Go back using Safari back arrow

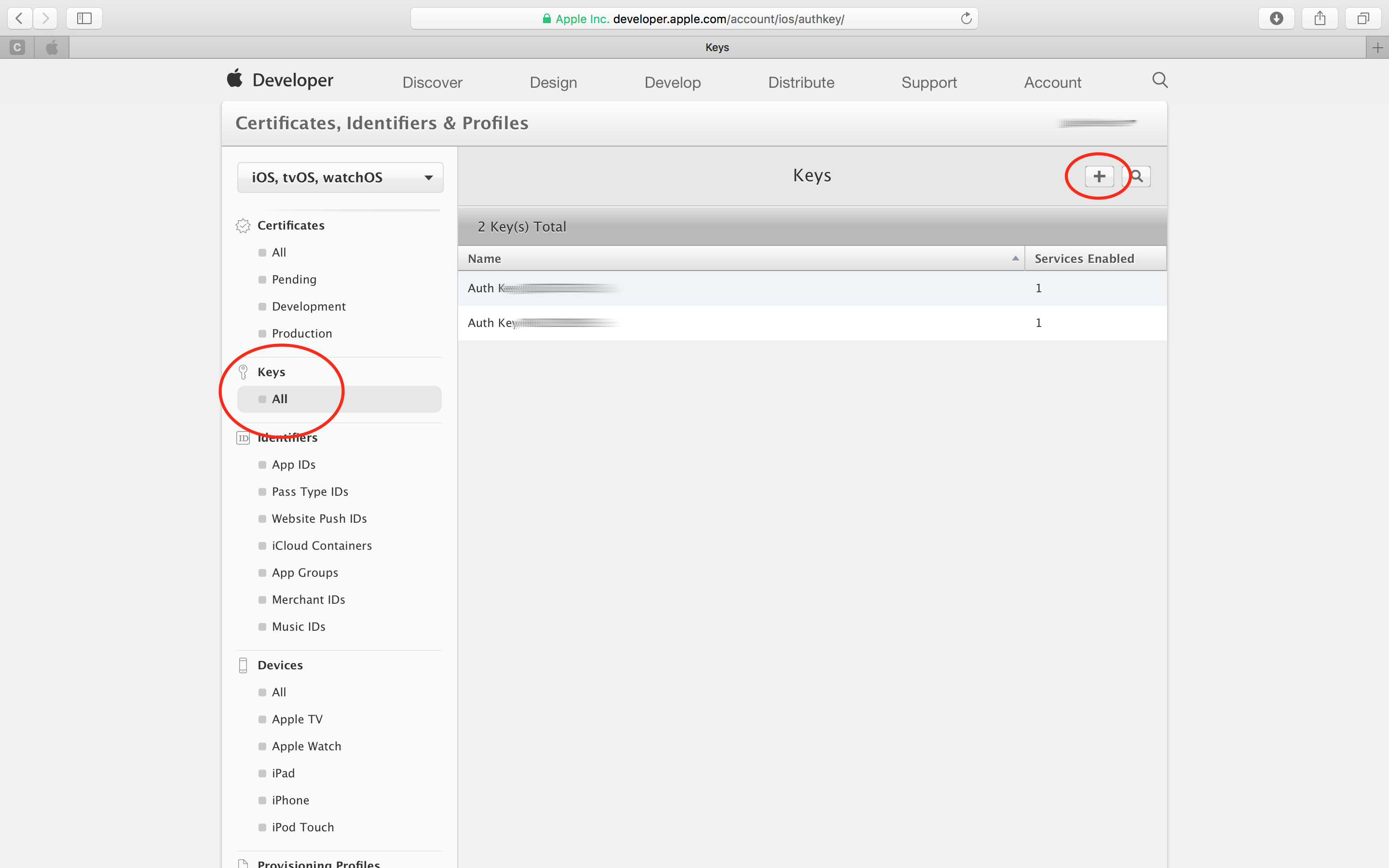pos(19,18)
